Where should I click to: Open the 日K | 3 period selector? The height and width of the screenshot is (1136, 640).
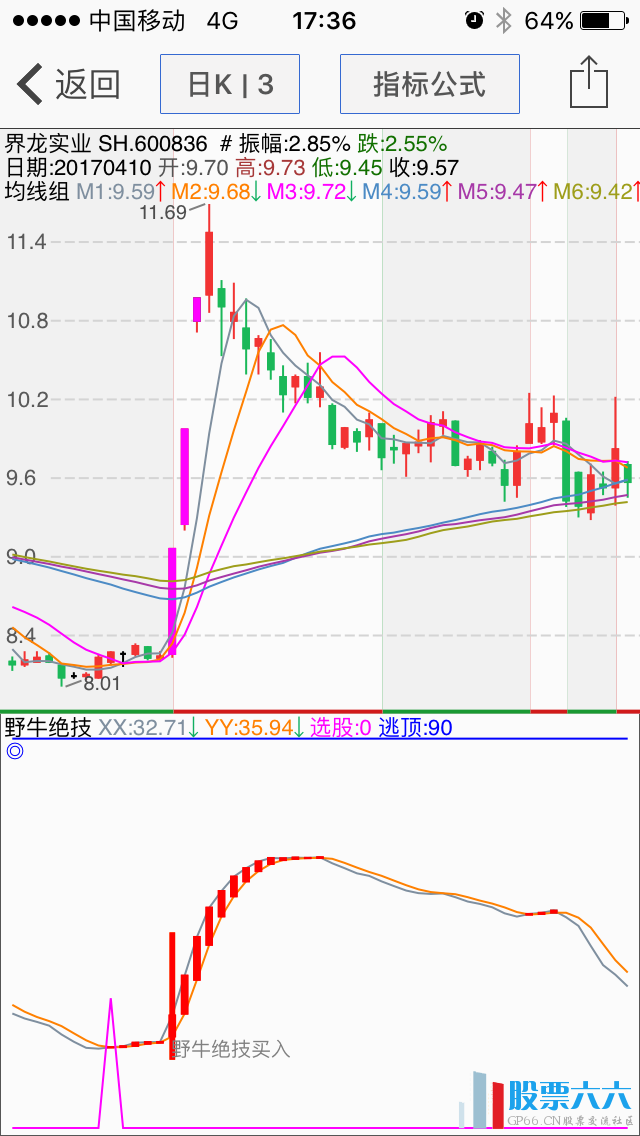click(x=230, y=84)
